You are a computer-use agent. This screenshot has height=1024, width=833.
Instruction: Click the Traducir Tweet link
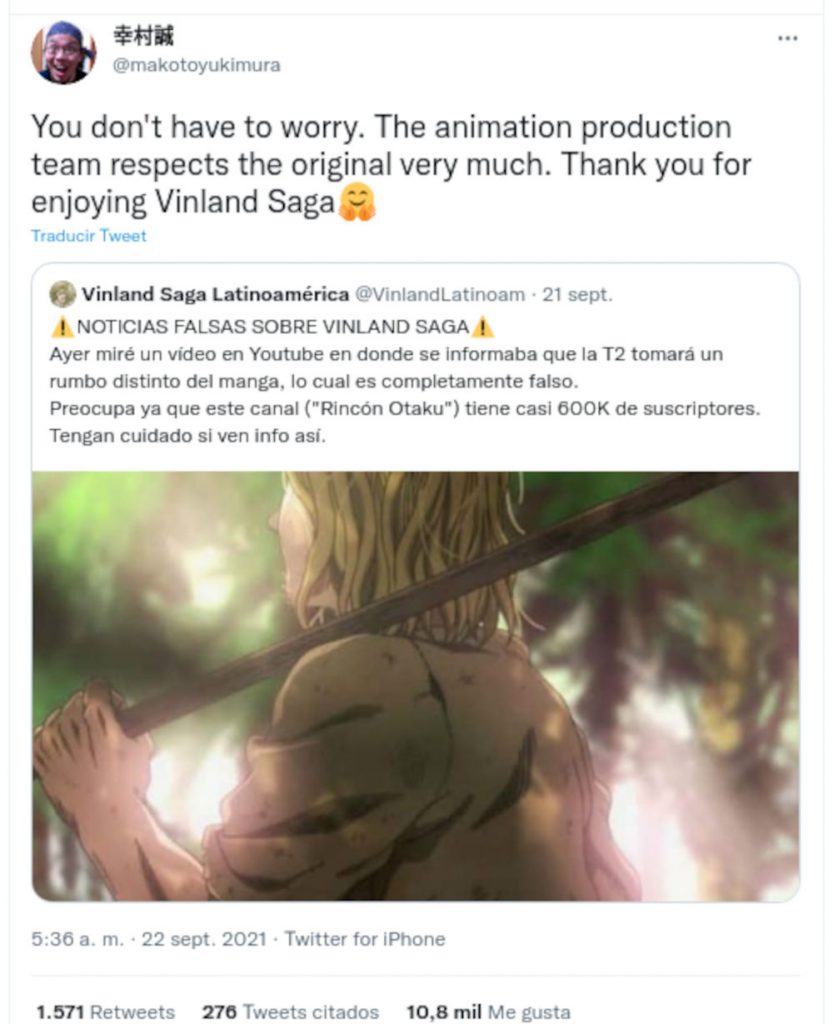(89, 236)
